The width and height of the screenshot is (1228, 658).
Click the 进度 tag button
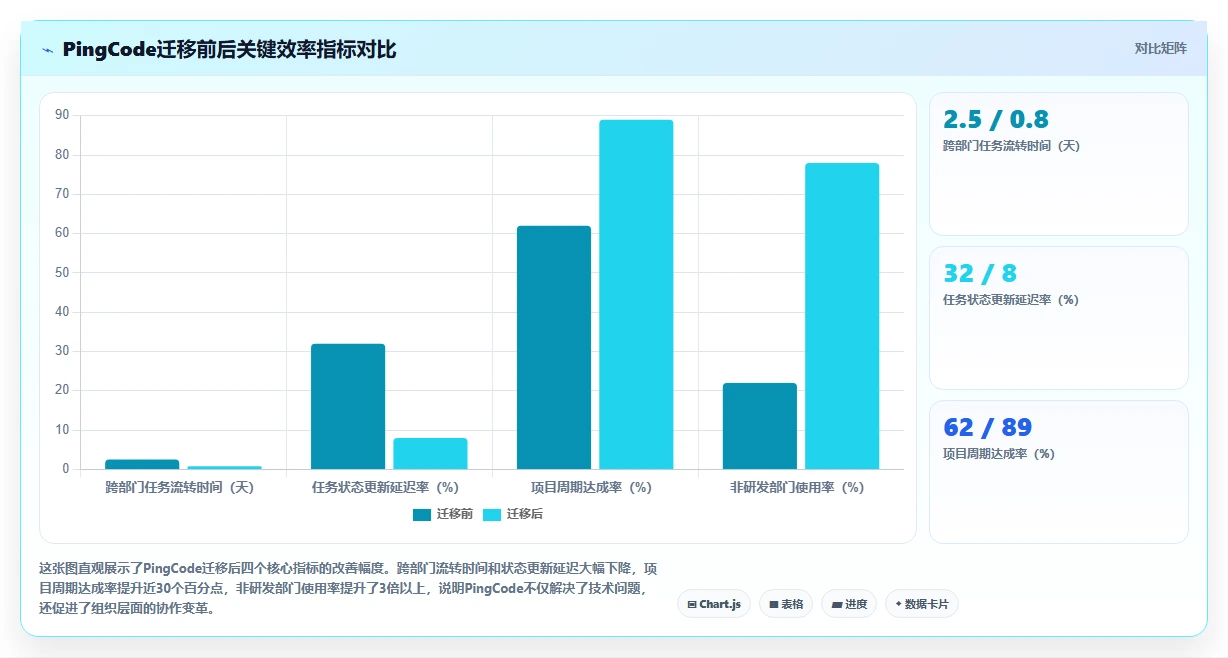(849, 604)
